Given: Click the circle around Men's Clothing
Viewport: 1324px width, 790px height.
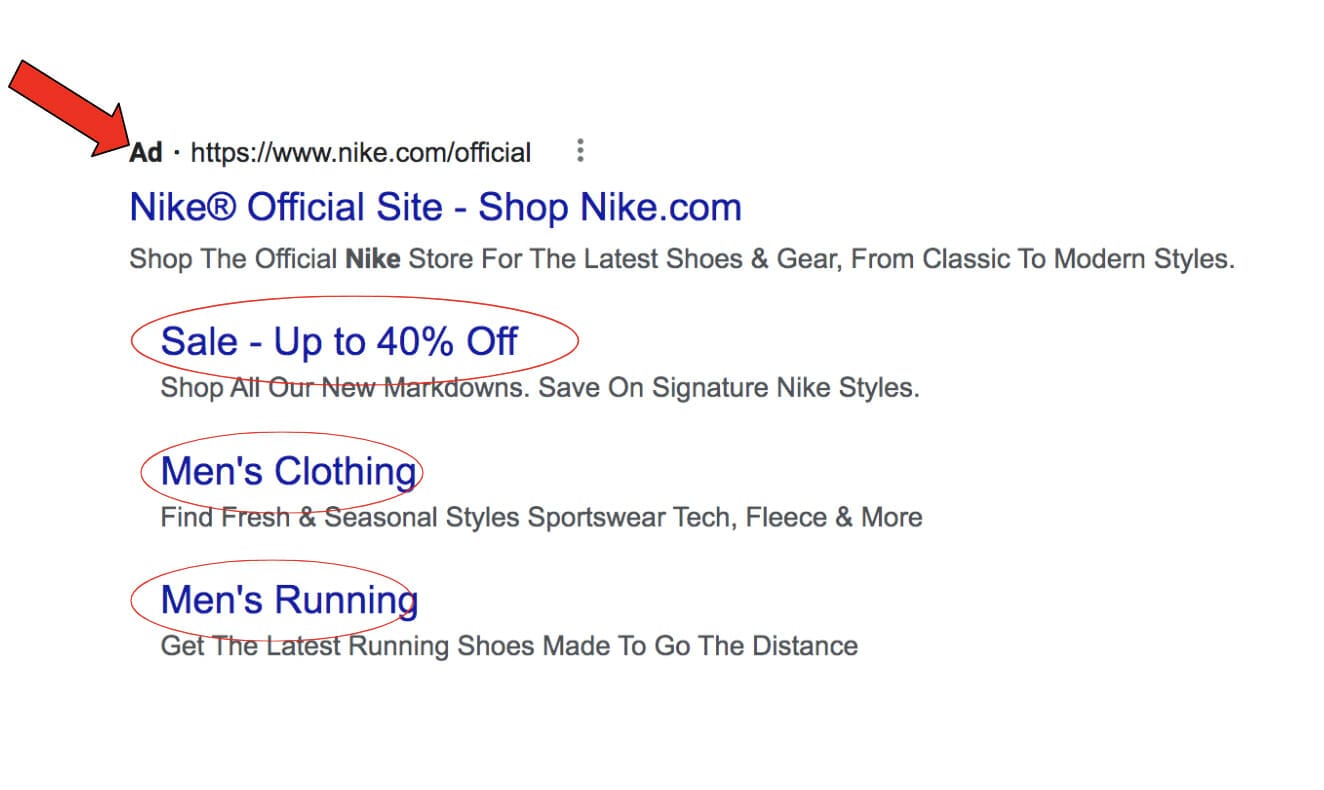Looking at the screenshot, I should pyautogui.click(x=285, y=470).
